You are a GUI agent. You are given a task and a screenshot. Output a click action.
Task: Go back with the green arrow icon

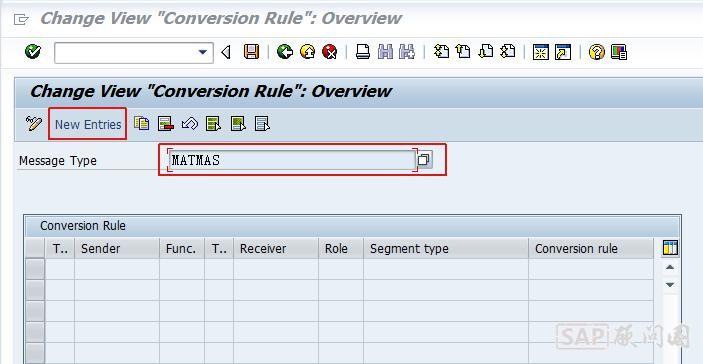click(285, 52)
